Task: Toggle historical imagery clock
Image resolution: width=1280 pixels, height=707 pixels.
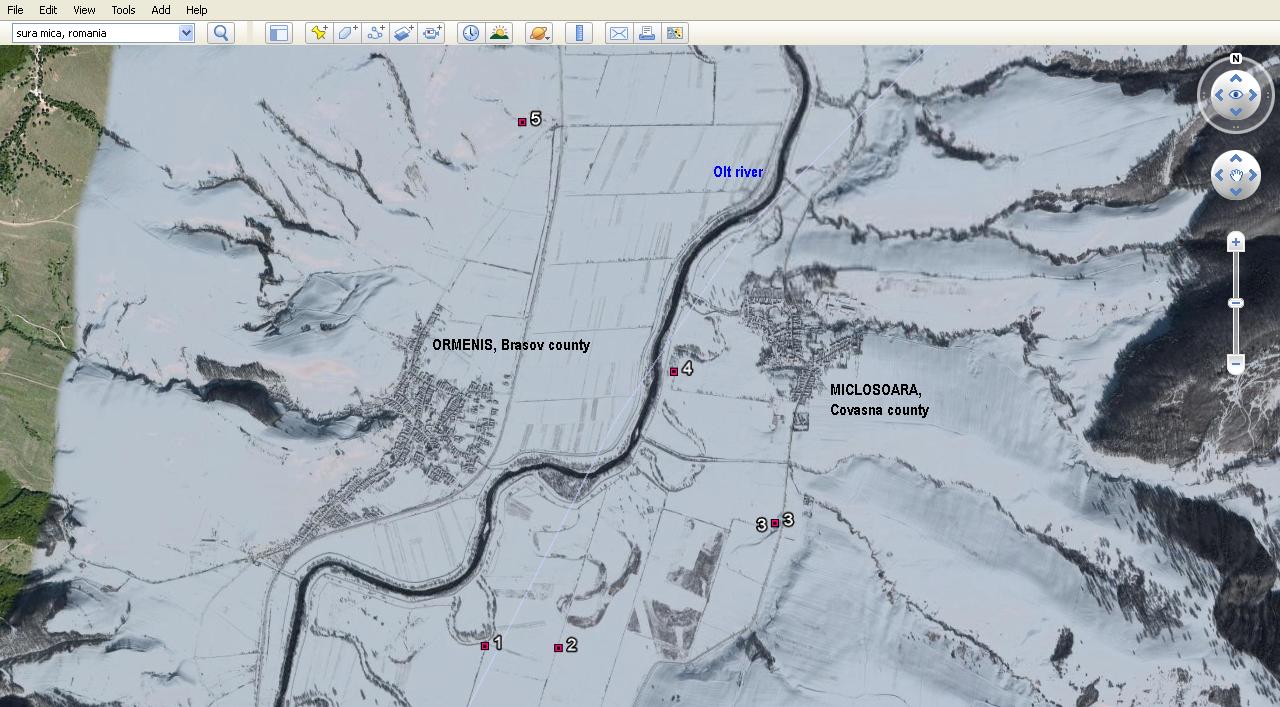Action: point(470,33)
